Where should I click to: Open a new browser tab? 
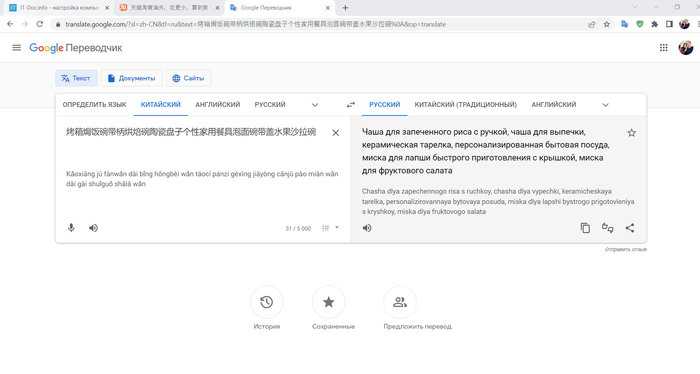(x=345, y=8)
